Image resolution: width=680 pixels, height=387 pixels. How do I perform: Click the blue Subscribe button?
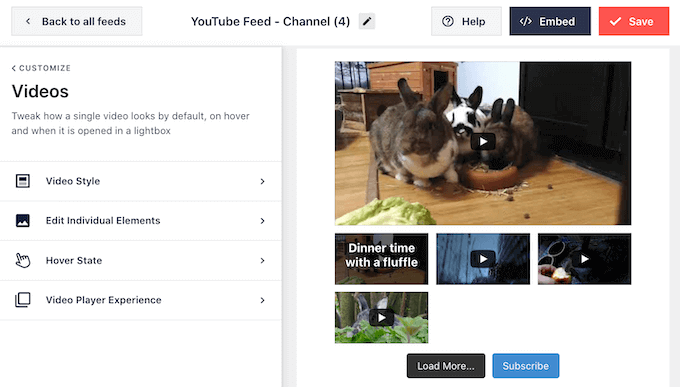pos(526,366)
